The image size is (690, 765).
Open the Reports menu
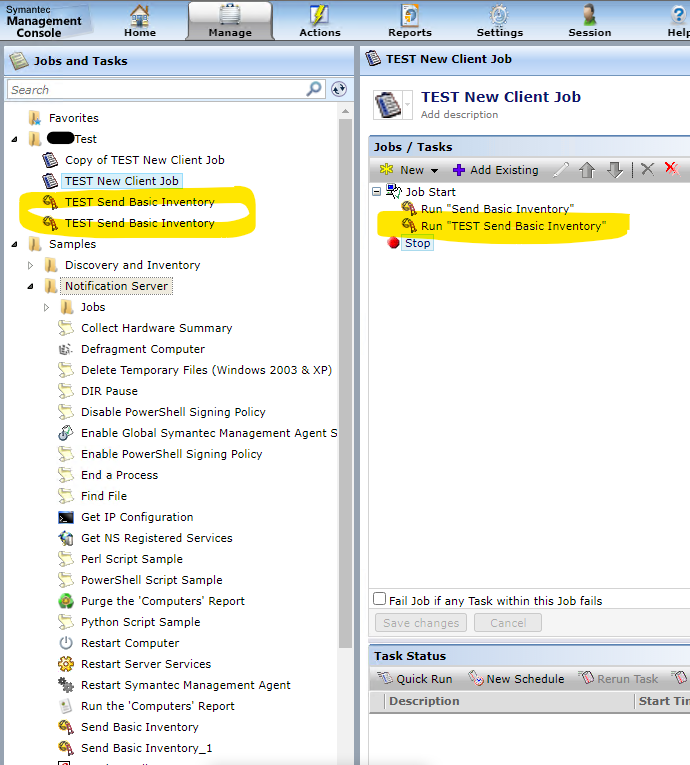click(x=410, y=20)
